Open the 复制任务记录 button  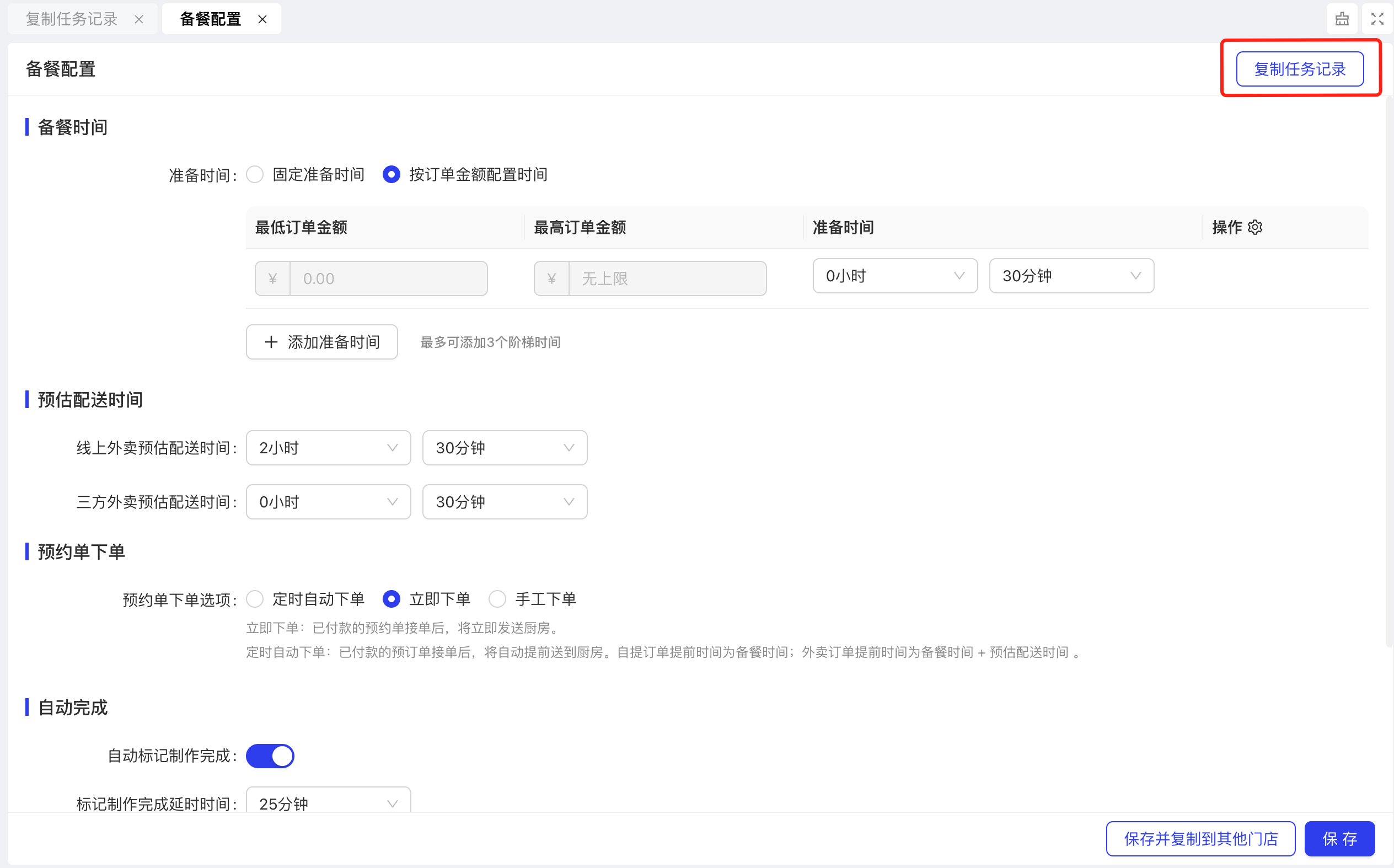pyautogui.click(x=1299, y=69)
